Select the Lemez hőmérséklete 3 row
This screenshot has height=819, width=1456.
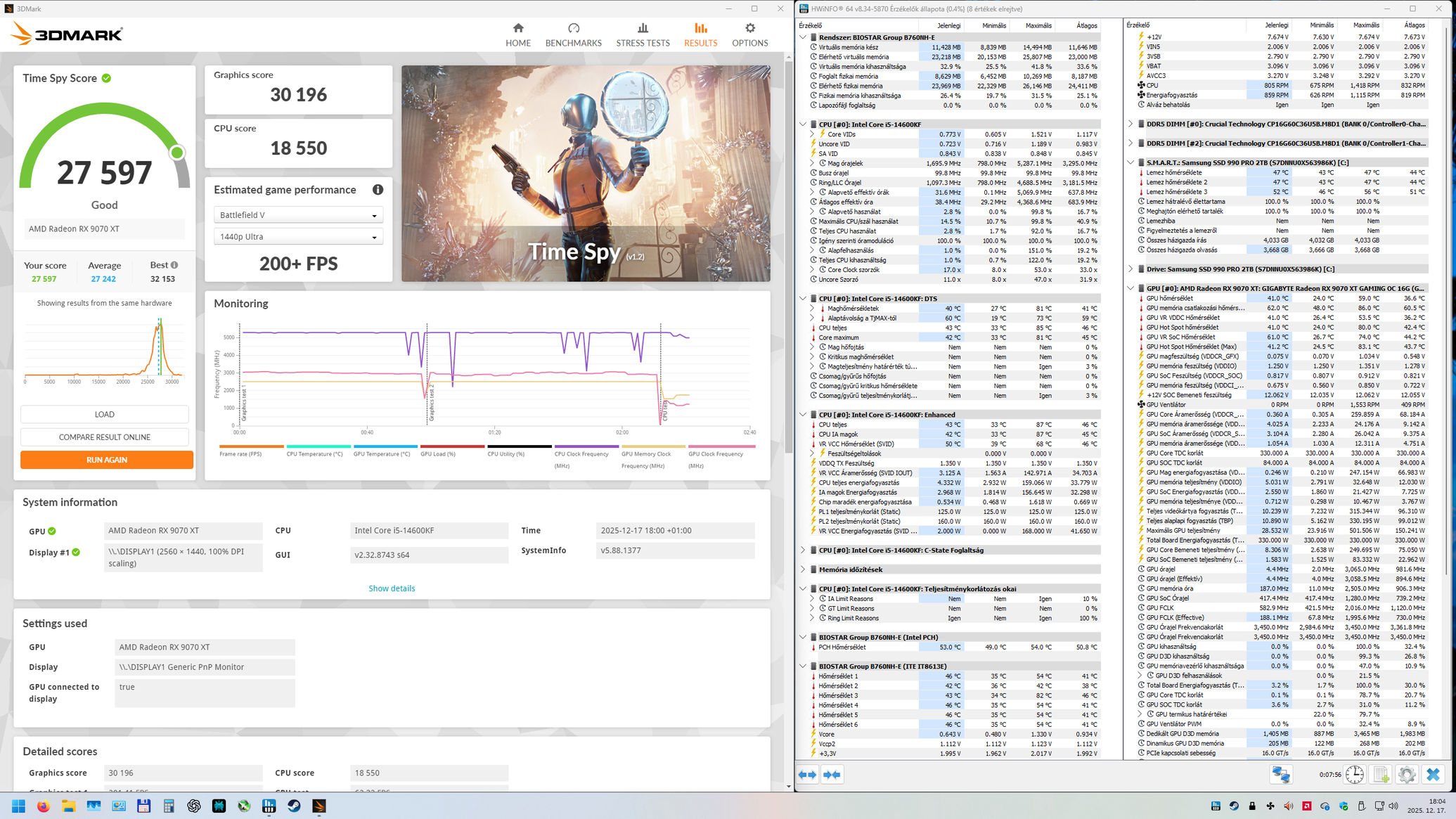(1282, 191)
